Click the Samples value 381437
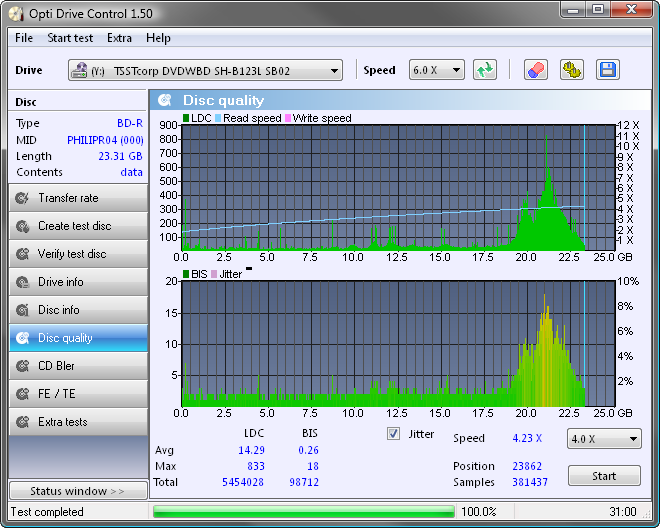This screenshot has width=660, height=528. click(x=530, y=482)
